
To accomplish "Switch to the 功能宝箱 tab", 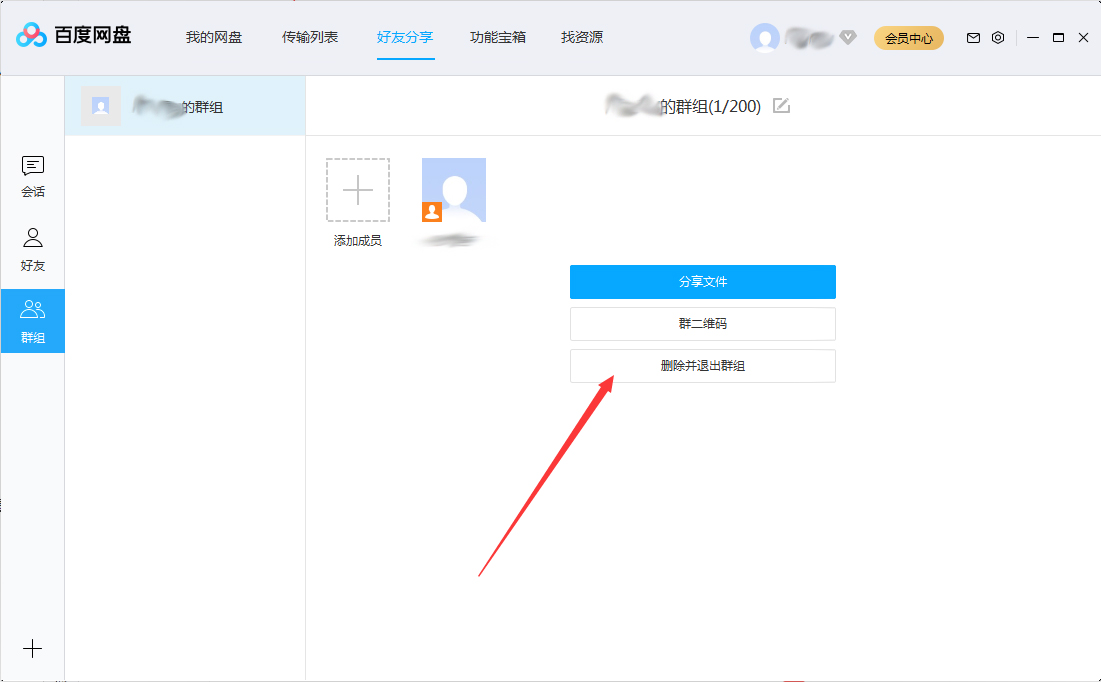I will pos(497,37).
